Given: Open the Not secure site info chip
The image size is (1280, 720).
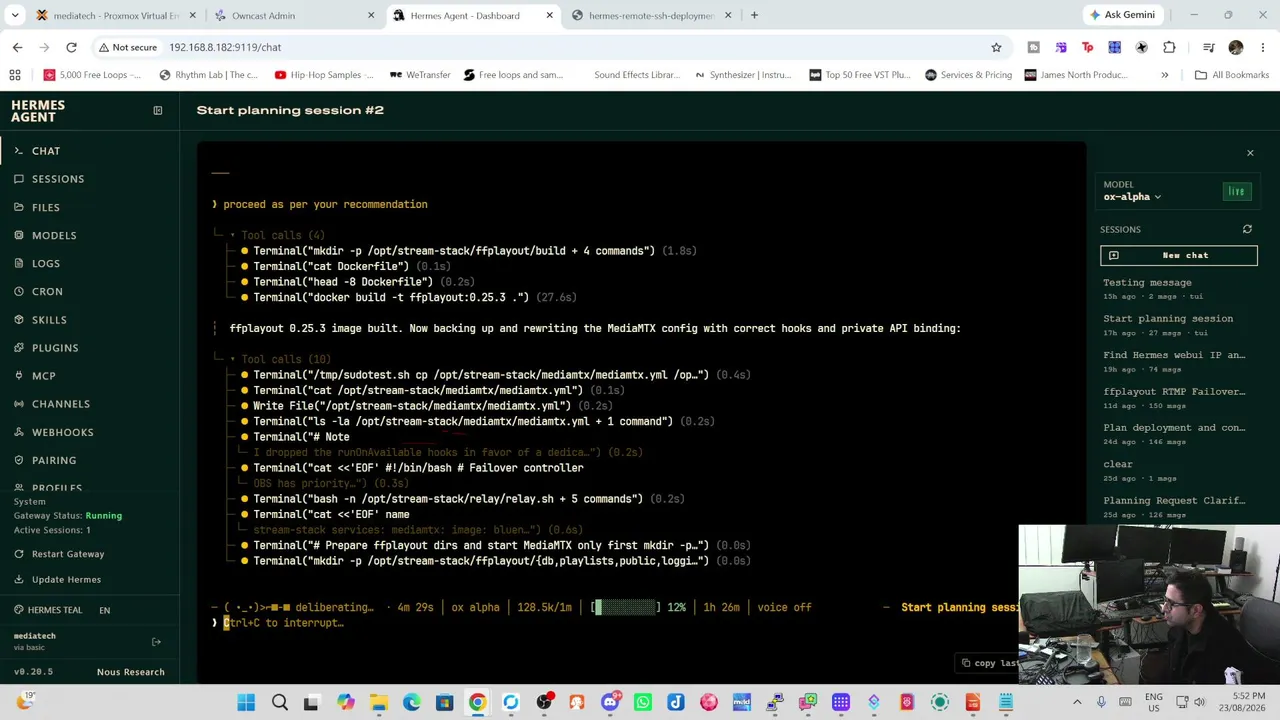Looking at the screenshot, I should (x=126, y=47).
